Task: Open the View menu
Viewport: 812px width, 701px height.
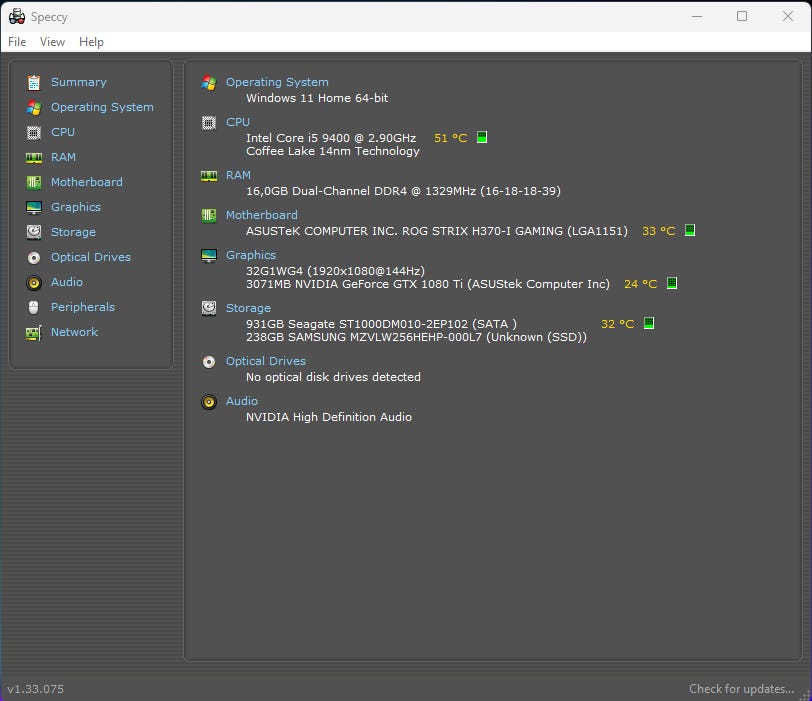Action: (x=52, y=42)
